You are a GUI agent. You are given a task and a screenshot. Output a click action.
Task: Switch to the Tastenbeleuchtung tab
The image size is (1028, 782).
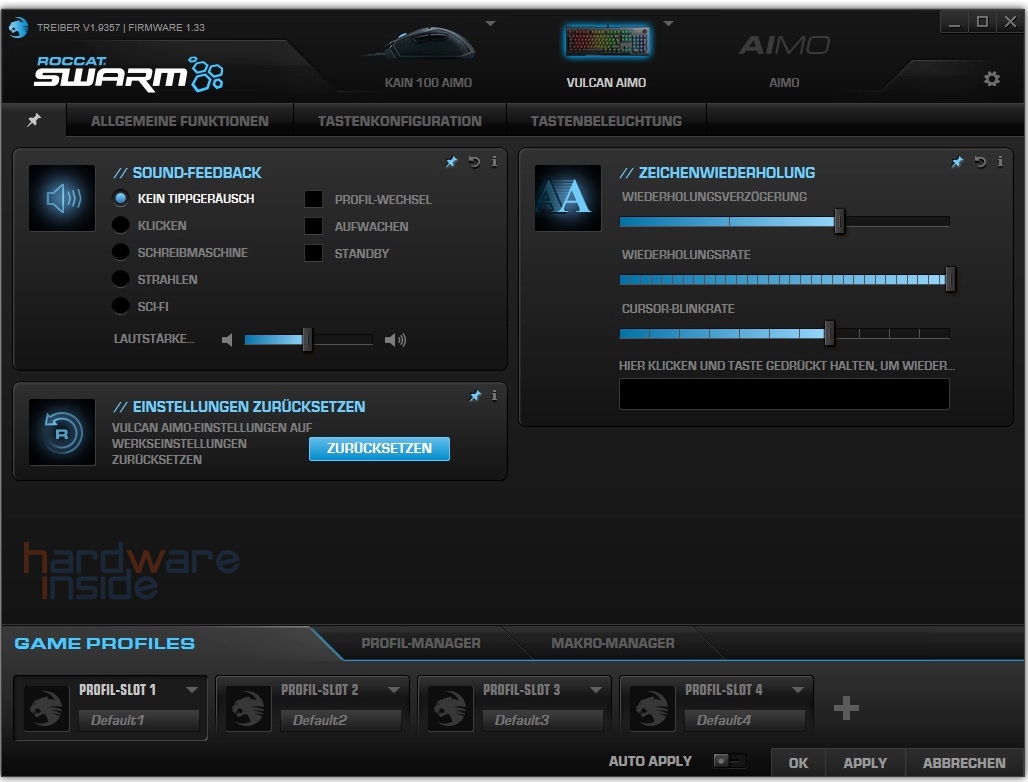(x=606, y=121)
